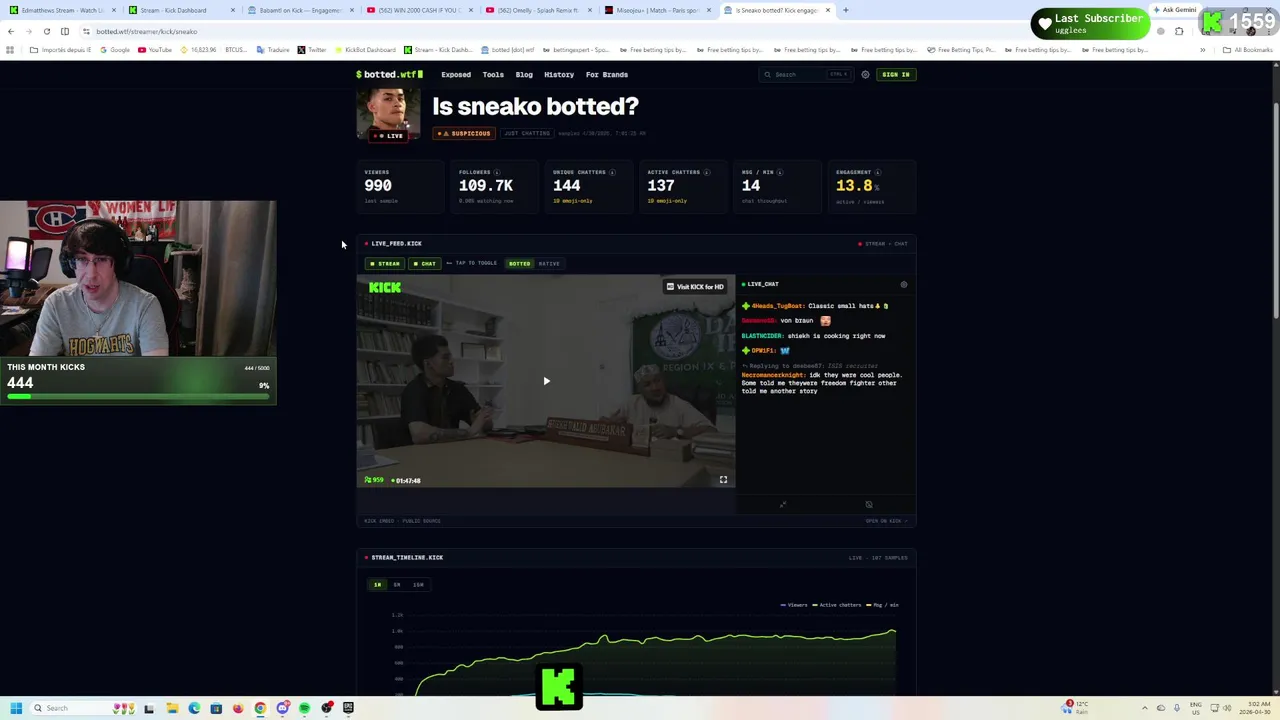Click Ask Gemini button
Image resolution: width=1280 pixels, height=720 pixels.
point(1174,10)
